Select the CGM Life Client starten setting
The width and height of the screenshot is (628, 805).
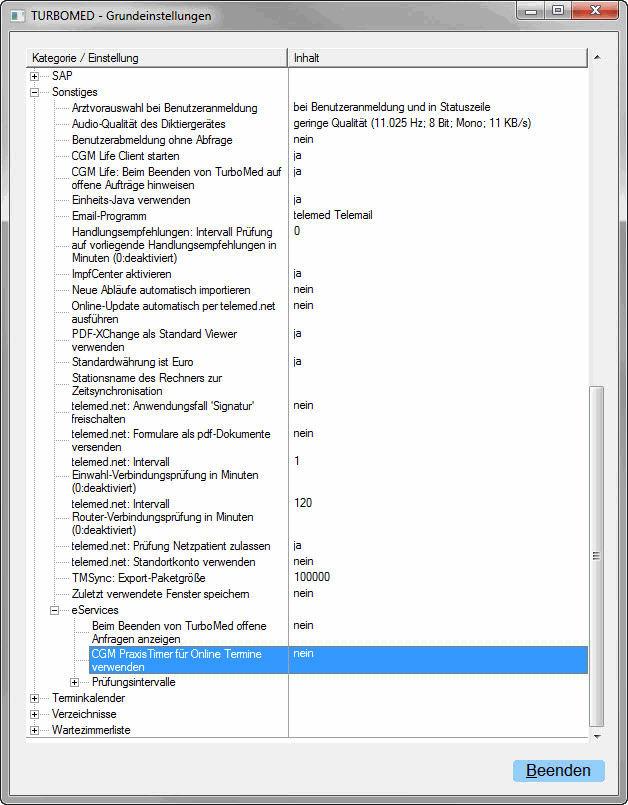(125, 156)
